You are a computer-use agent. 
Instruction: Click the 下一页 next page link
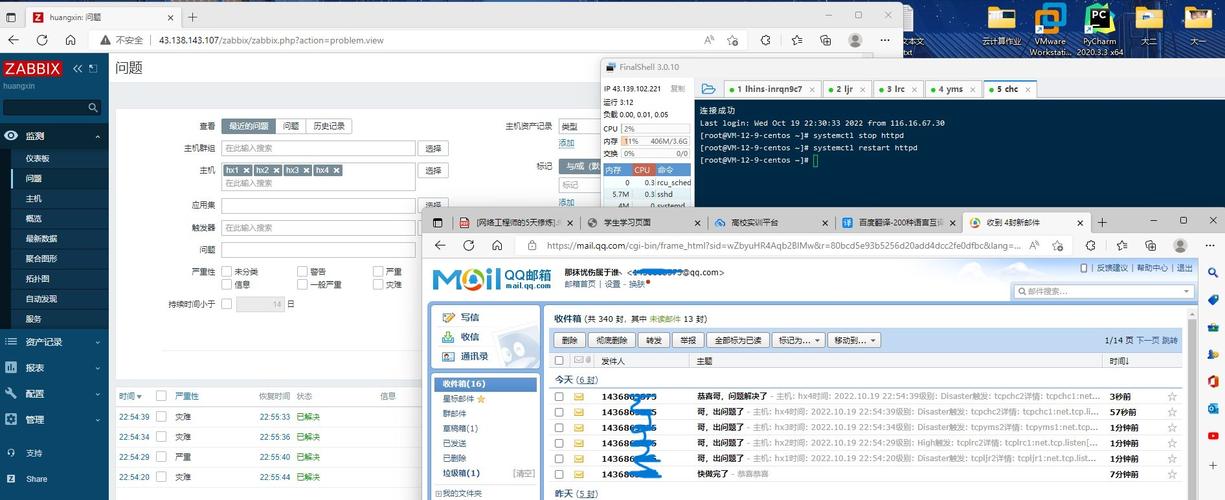[1146, 340]
